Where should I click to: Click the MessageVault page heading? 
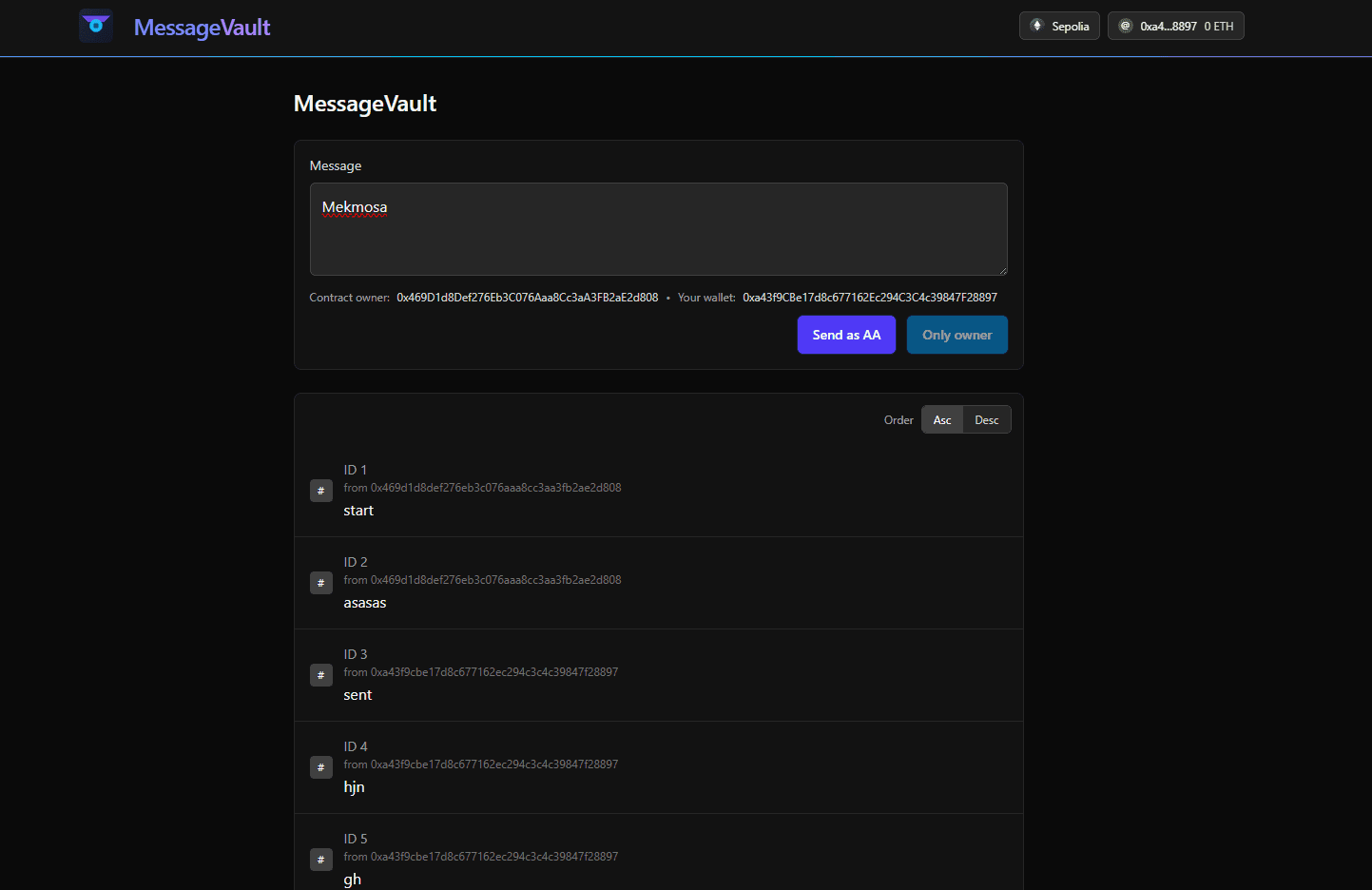[x=365, y=104]
